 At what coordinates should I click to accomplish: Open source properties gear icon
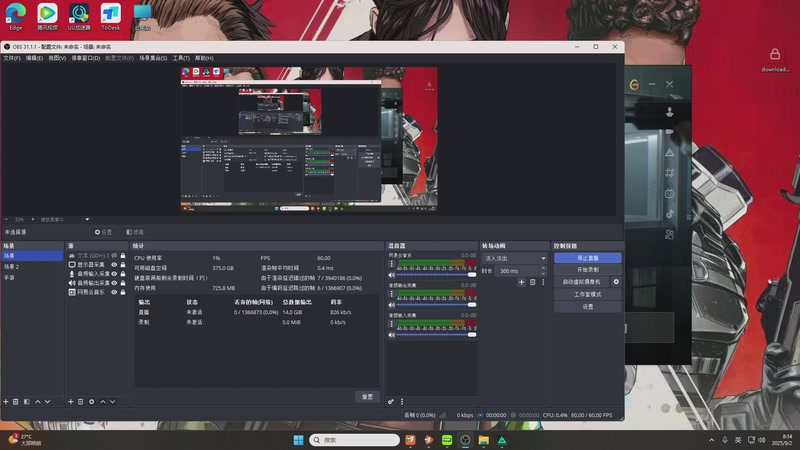pos(91,402)
